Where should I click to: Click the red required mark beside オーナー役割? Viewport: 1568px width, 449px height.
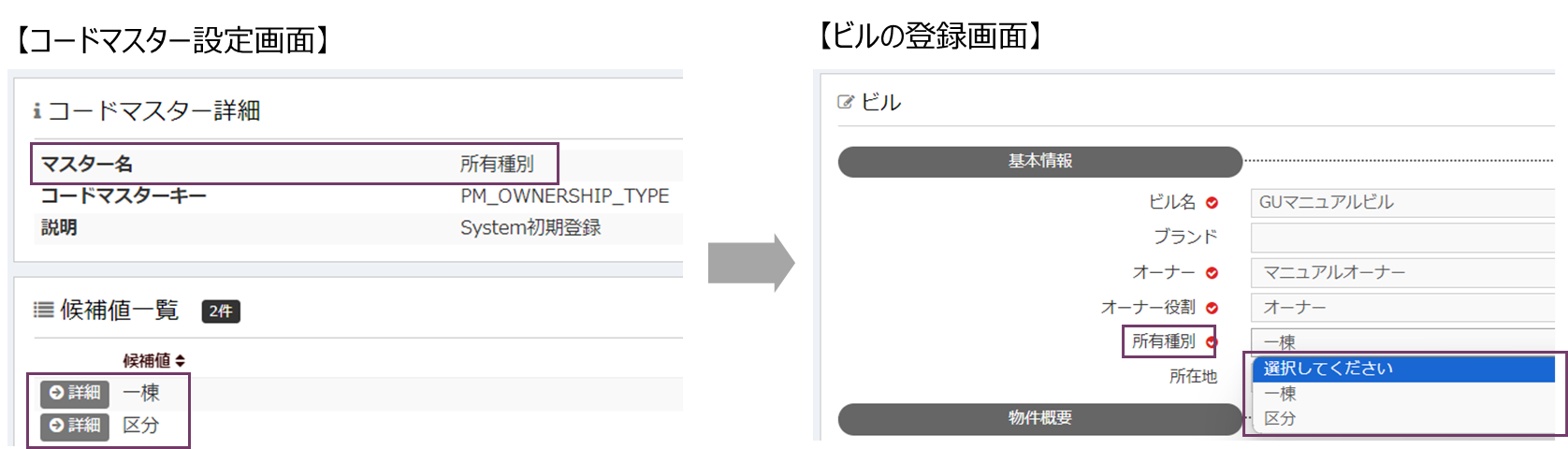pyautogui.click(x=1212, y=308)
